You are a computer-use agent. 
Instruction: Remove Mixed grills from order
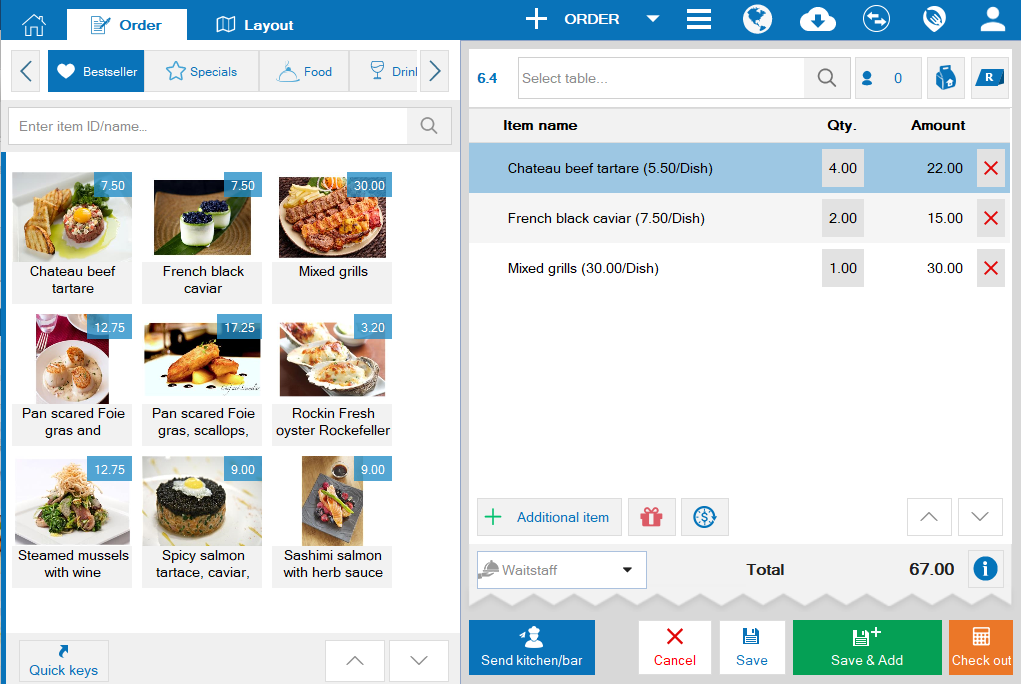(x=991, y=268)
